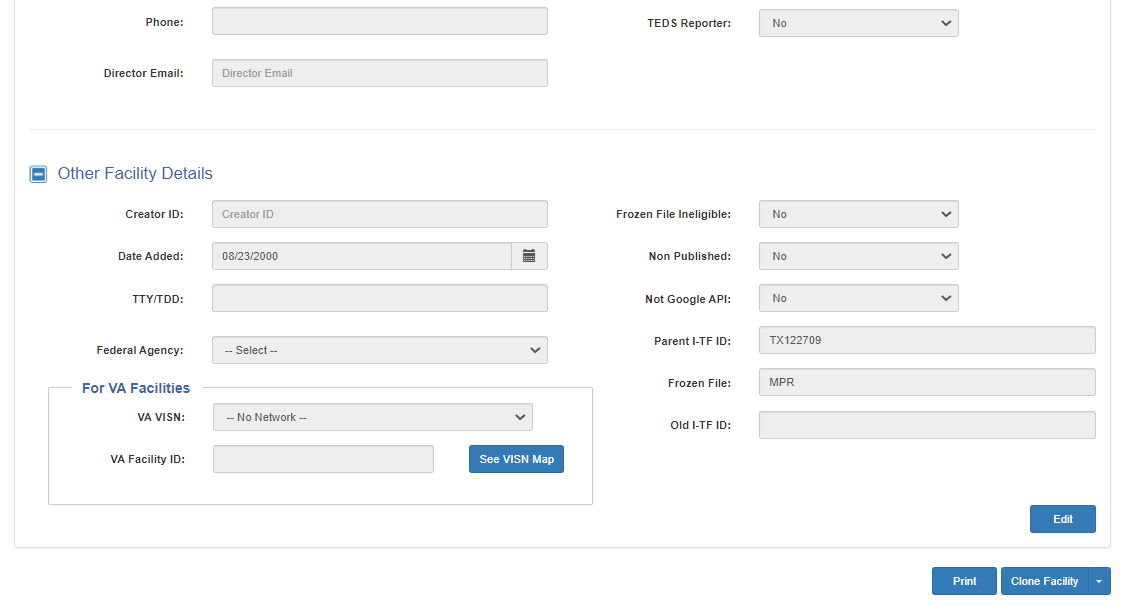The image size is (1123, 606).
Task: Expand the Frozen File Ineligible dropdown
Action: [858, 214]
